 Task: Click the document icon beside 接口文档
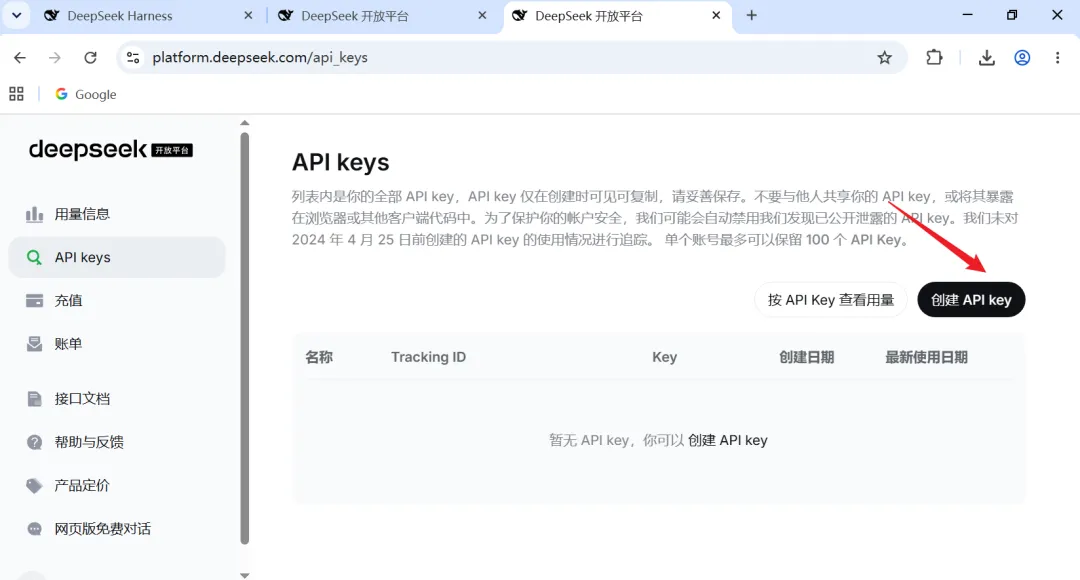pyautogui.click(x=34, y=399)
